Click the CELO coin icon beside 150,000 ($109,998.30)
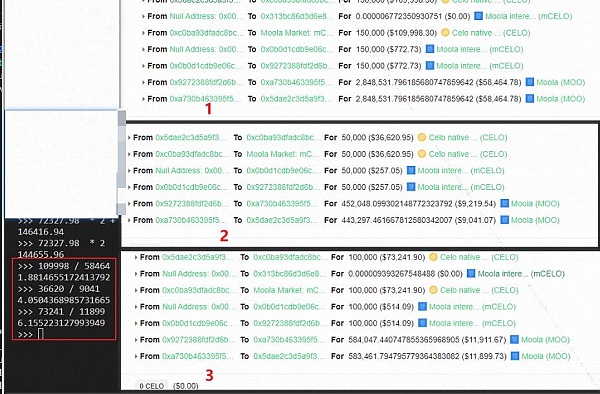 [445, 33]
